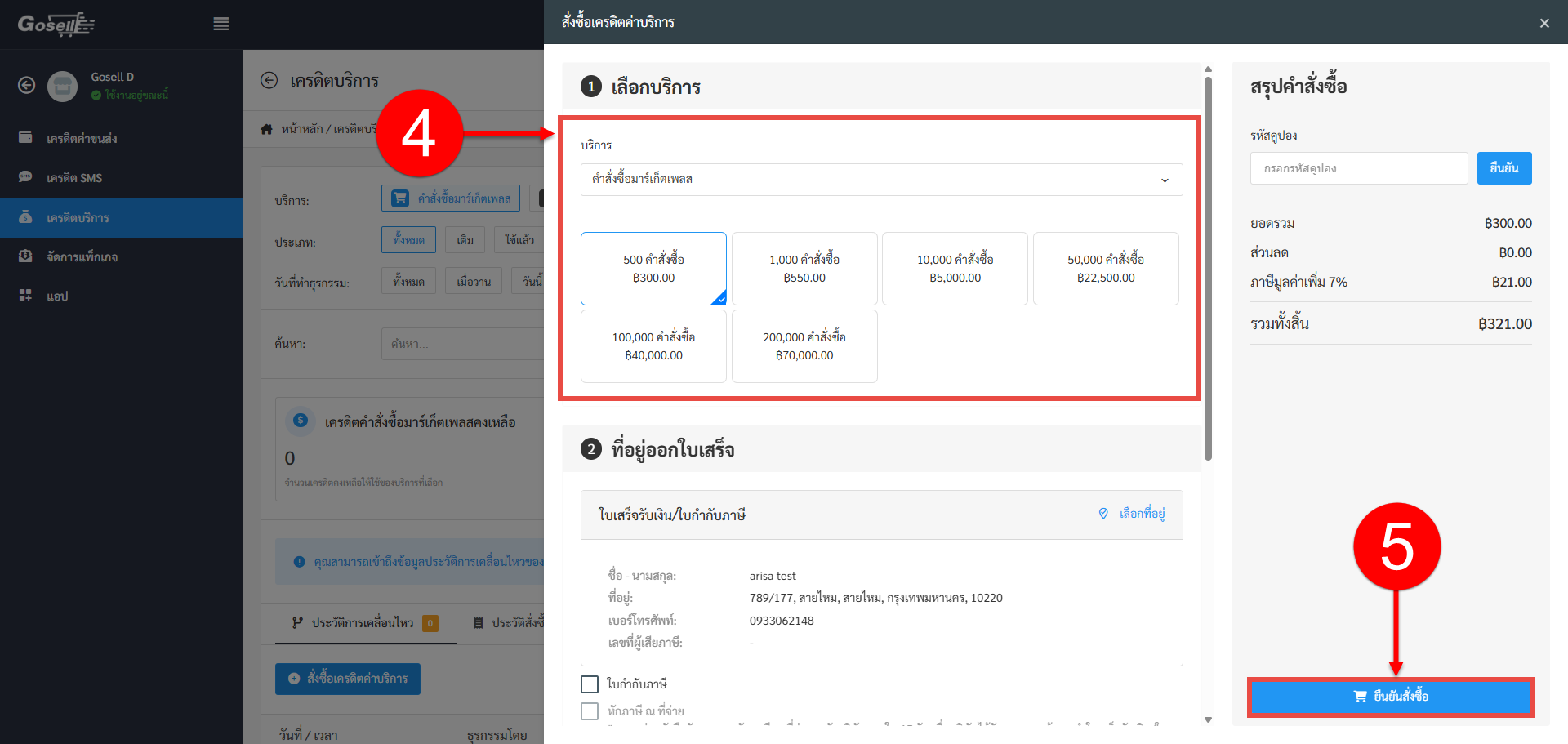The height and width of the screenshot is (744, 1568).
Task: Toggle the withholding tax checkbox
Action: 590,711
